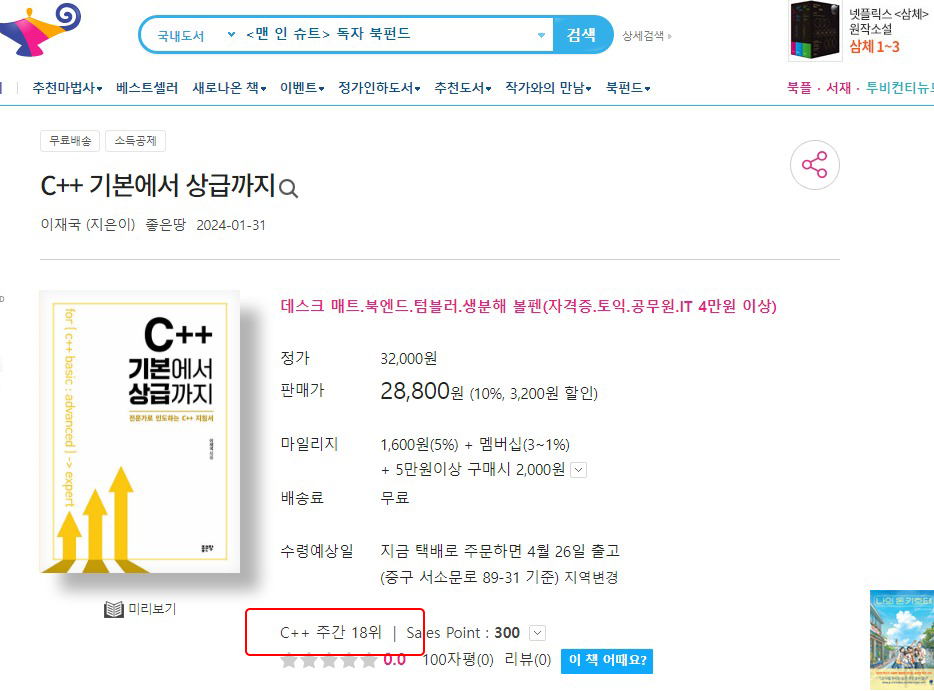Click the 상세검색 arrow link
Screen dimensions: 934x691
point(647,36)
